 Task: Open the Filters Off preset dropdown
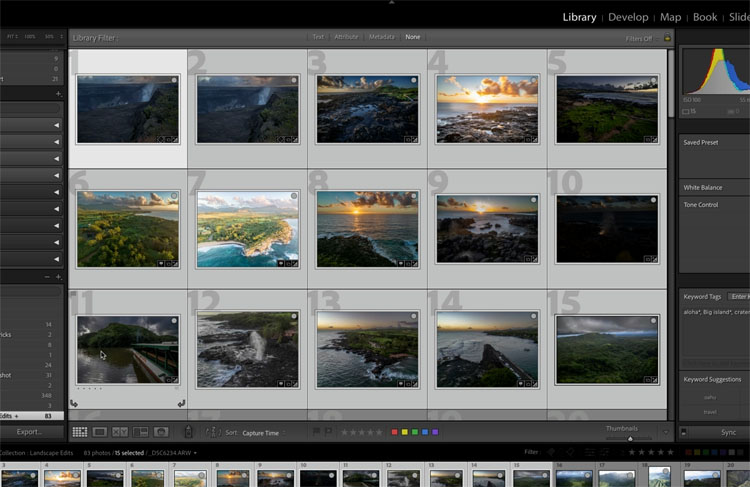642,38
